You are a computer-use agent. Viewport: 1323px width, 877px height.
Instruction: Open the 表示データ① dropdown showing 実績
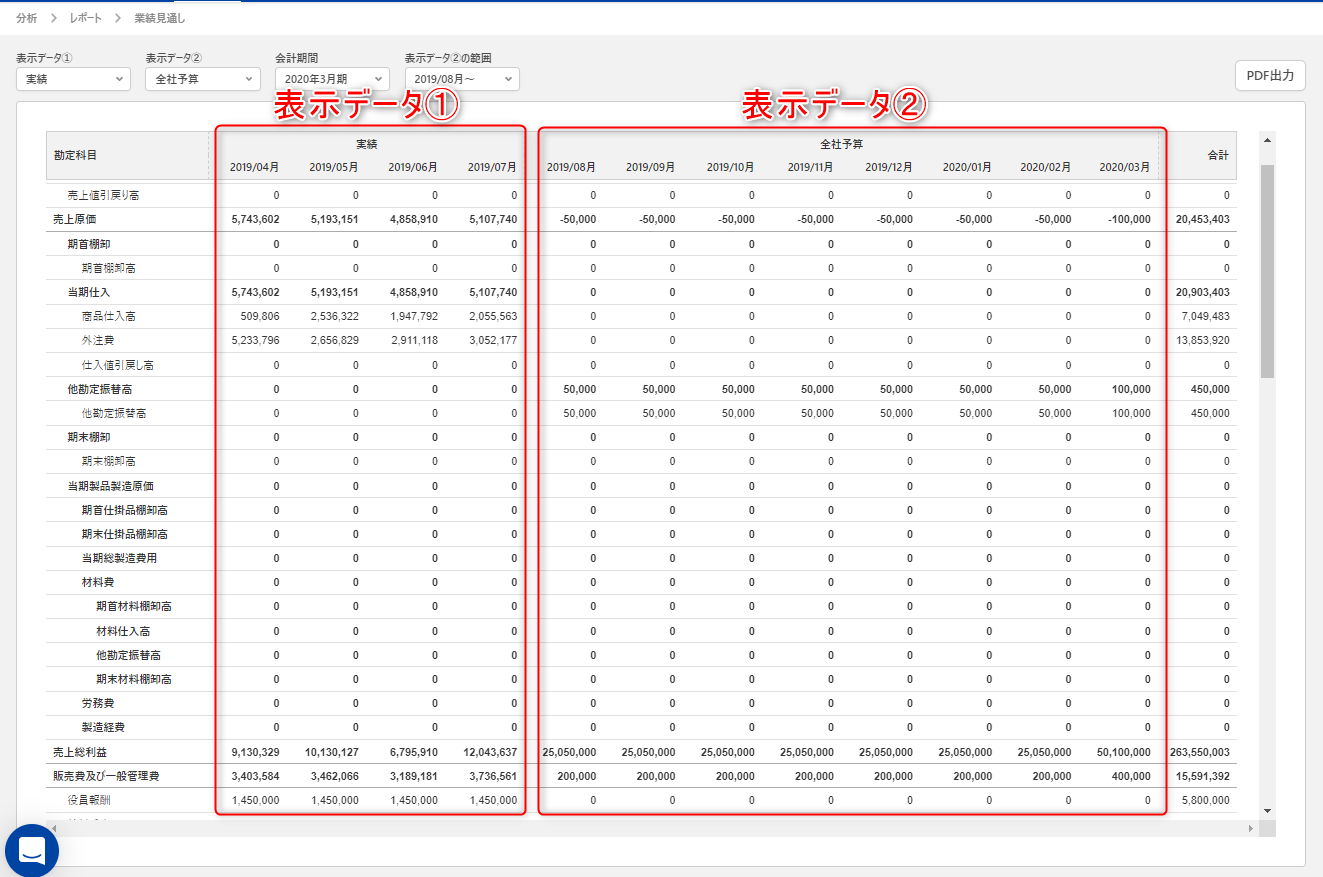pyautogui.click(x=73, y=79)
